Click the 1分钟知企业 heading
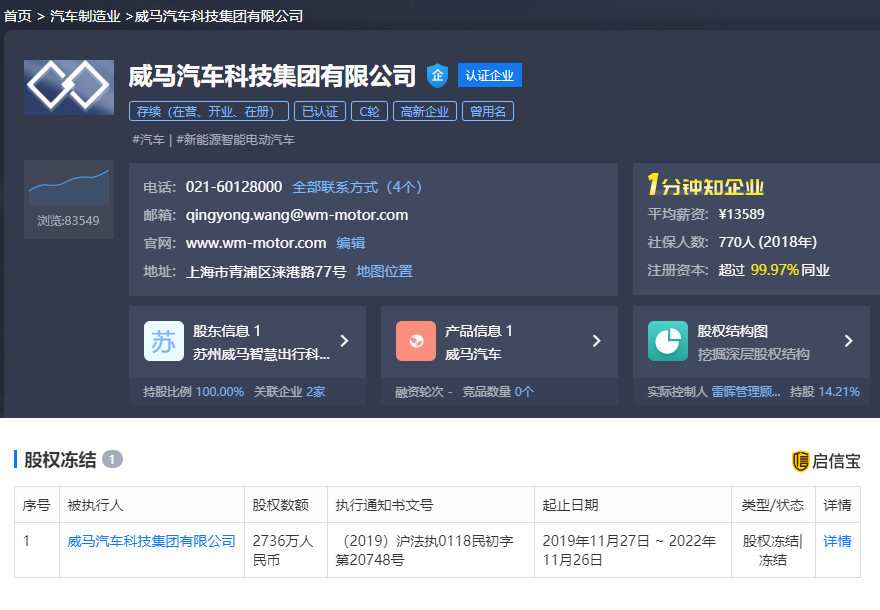880x610 pixels. click(705, 185)
